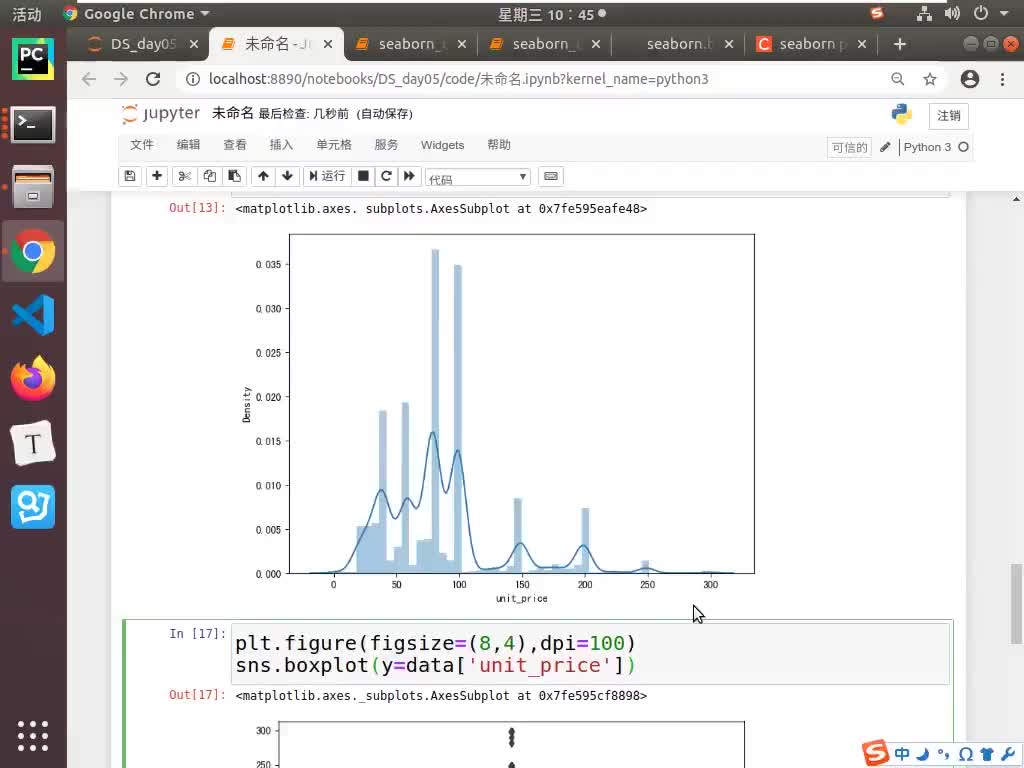Viewport: 1024px width, 768px height.
Task: Click the Jupyter logo
Action: tap(161, 114)
